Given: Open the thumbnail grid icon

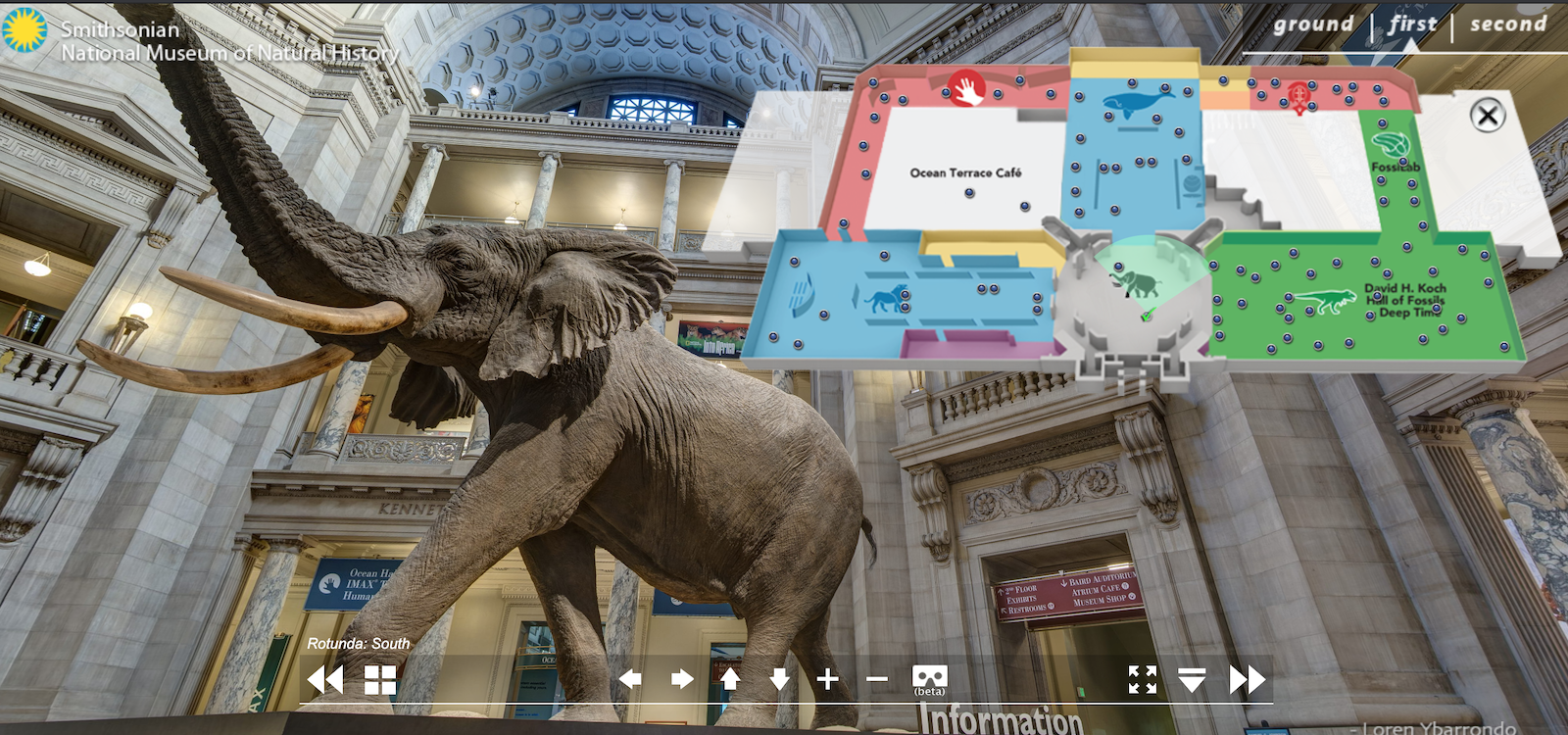Looking at the screenshot, I should (x=380, y=679).
